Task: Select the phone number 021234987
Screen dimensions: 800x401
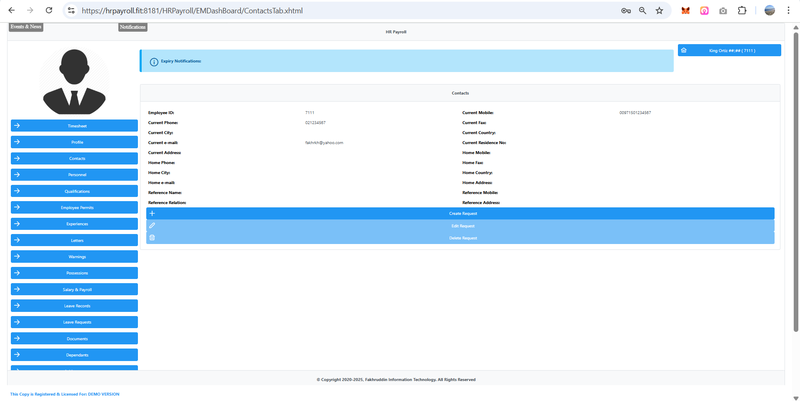Action: [315, 122]
